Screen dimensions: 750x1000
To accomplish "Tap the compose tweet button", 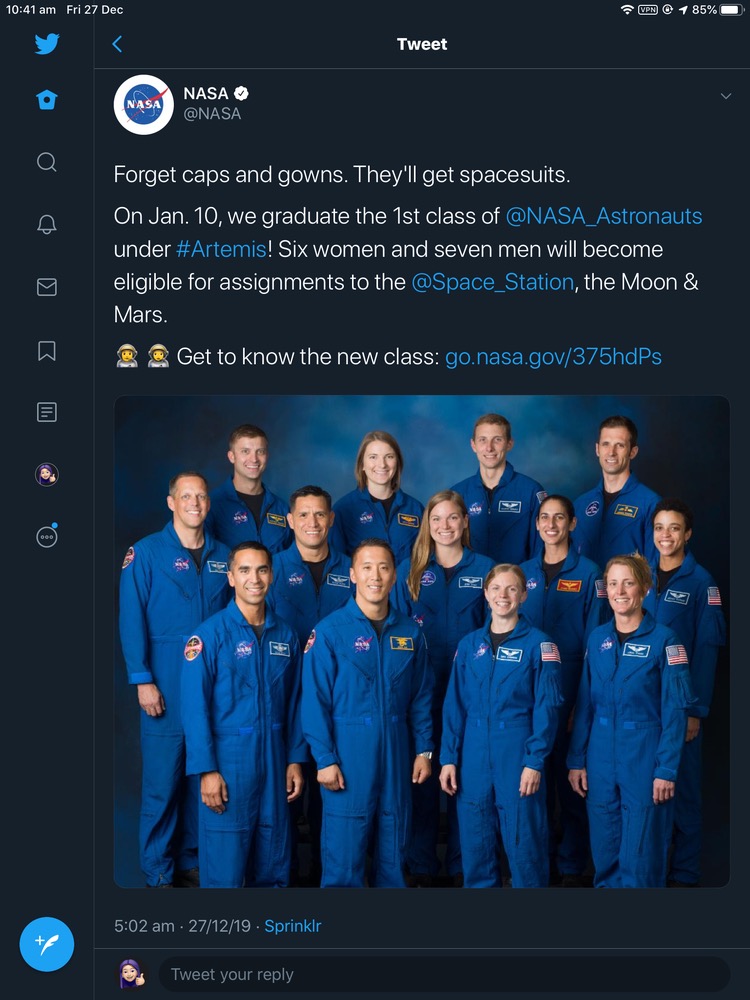I will point(47,944).
